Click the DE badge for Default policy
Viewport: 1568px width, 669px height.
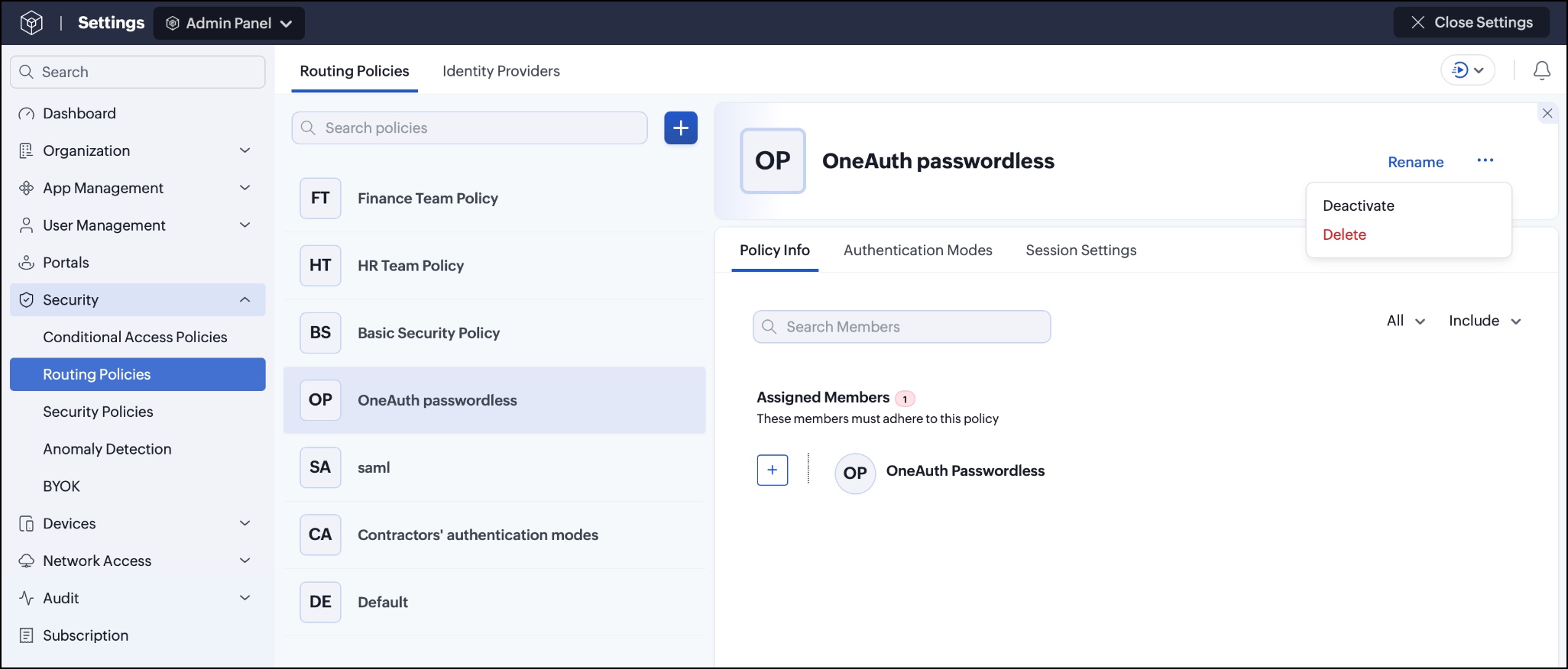pyautogui.click(x=320, y=601)
